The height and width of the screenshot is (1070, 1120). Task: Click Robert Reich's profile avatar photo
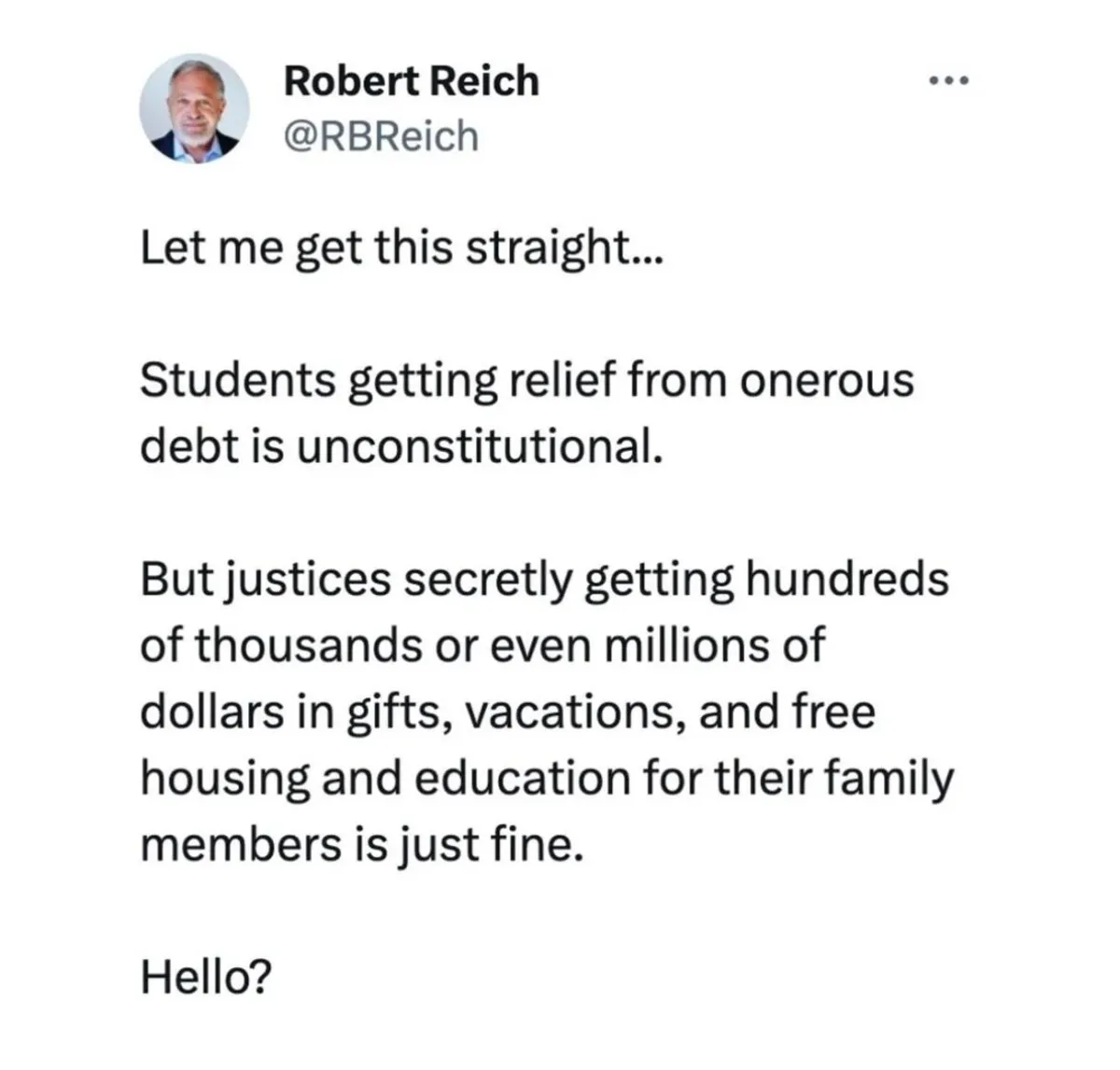pyautogui.click(x=195, y=107)
